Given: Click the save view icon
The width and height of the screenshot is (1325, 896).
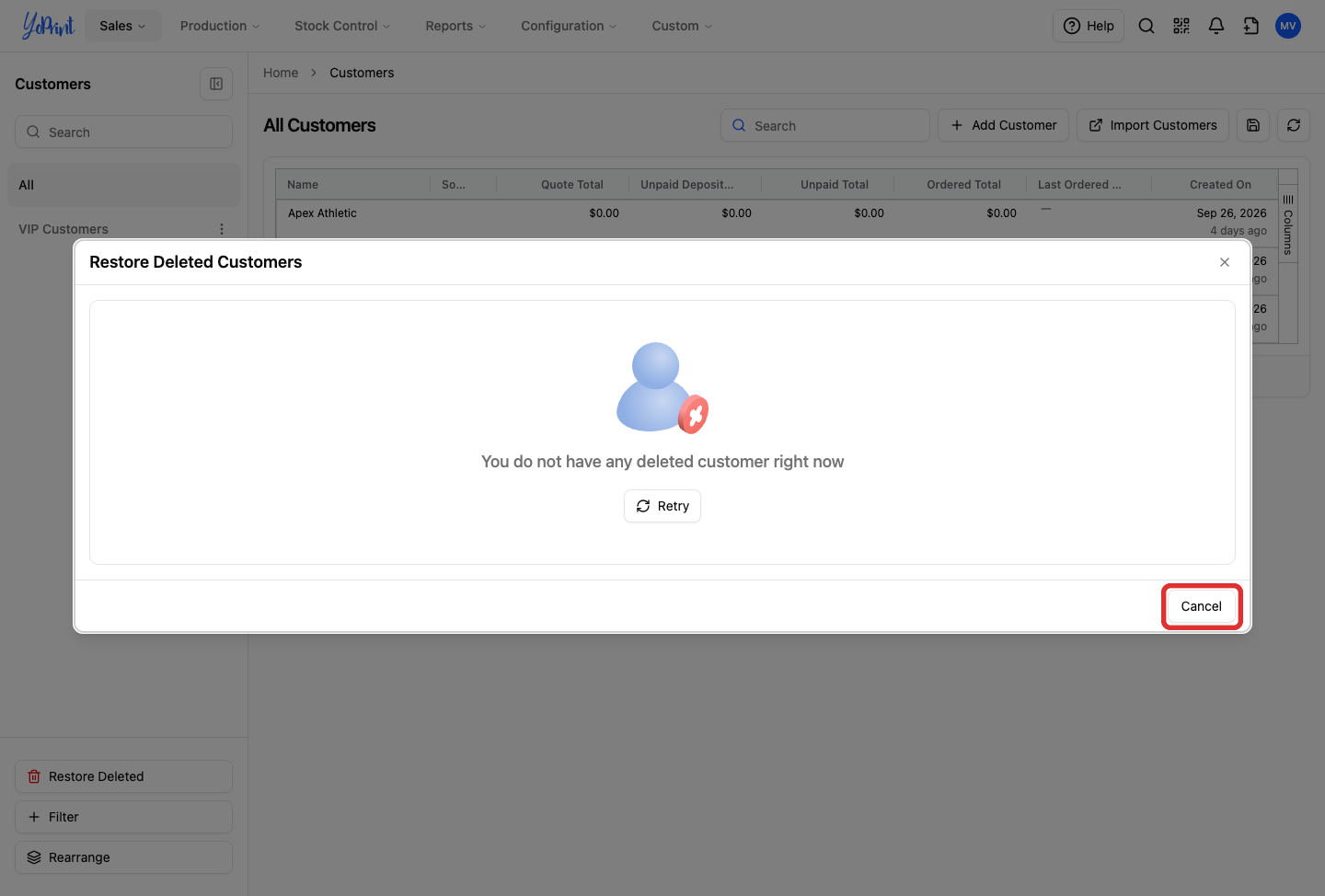Looking at the screenshot, I should click(x=1253, y=125).
